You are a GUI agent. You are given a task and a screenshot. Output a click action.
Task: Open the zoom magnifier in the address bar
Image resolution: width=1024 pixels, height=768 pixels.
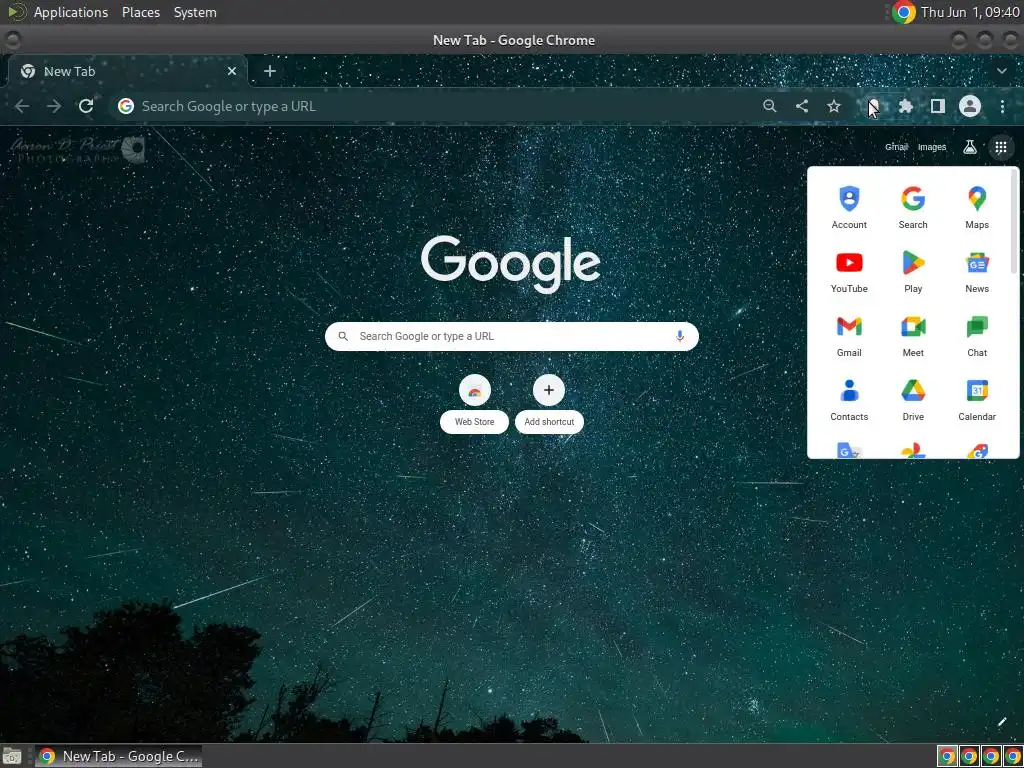(770, 106)
